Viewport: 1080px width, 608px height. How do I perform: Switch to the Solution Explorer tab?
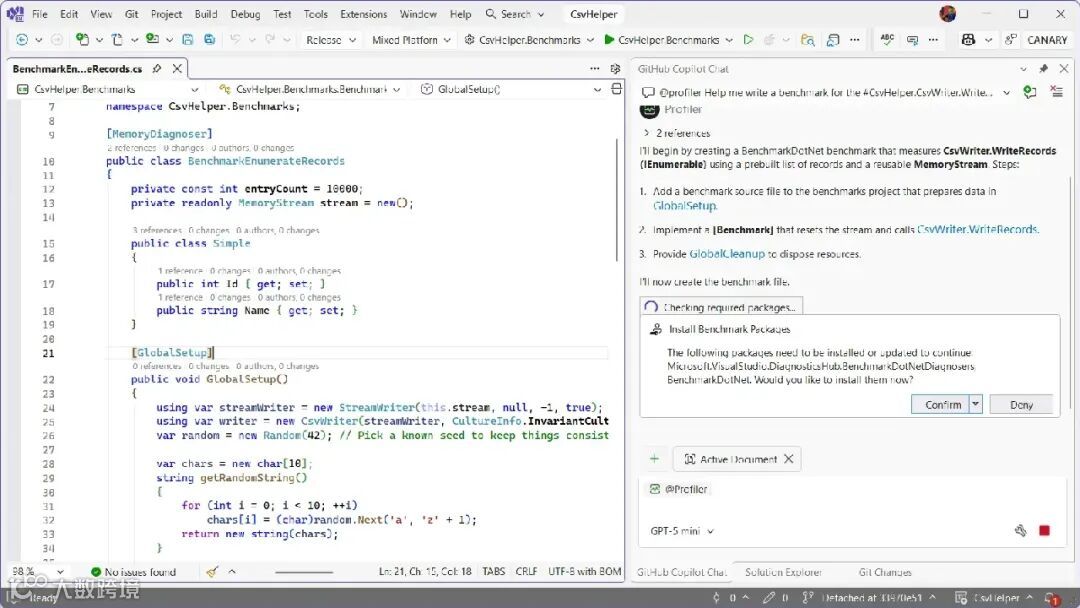(783, 572)
